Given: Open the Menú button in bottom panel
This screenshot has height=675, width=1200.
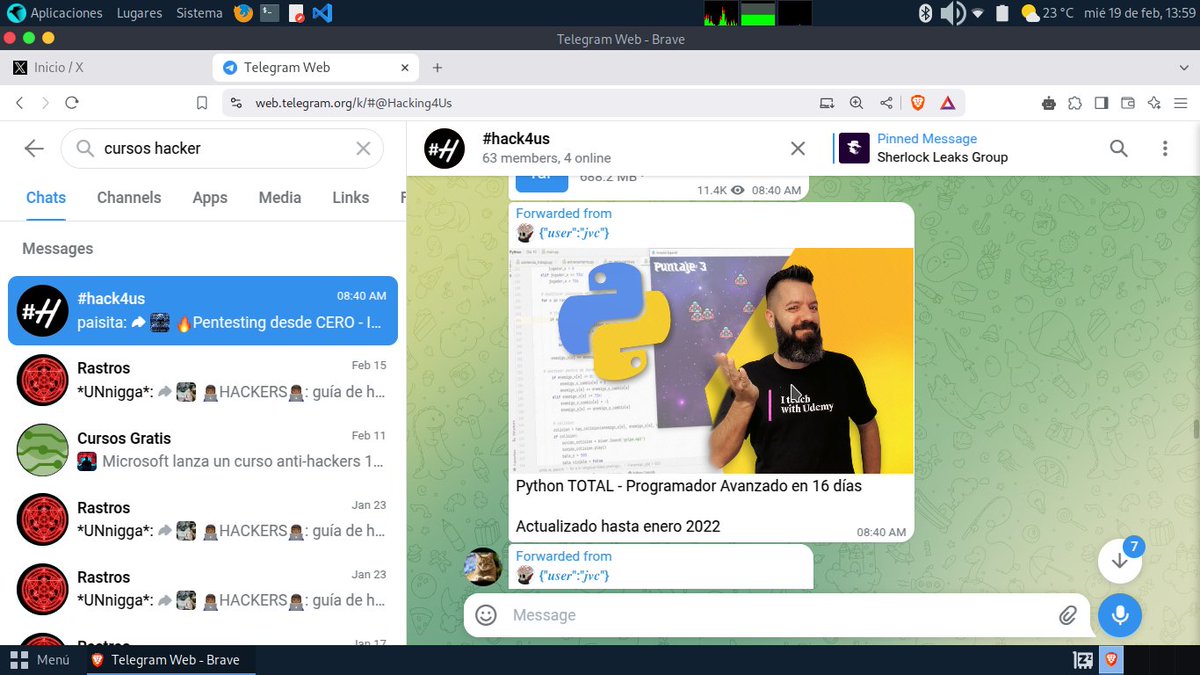Looking at the screenshot, I should (40, 660).
